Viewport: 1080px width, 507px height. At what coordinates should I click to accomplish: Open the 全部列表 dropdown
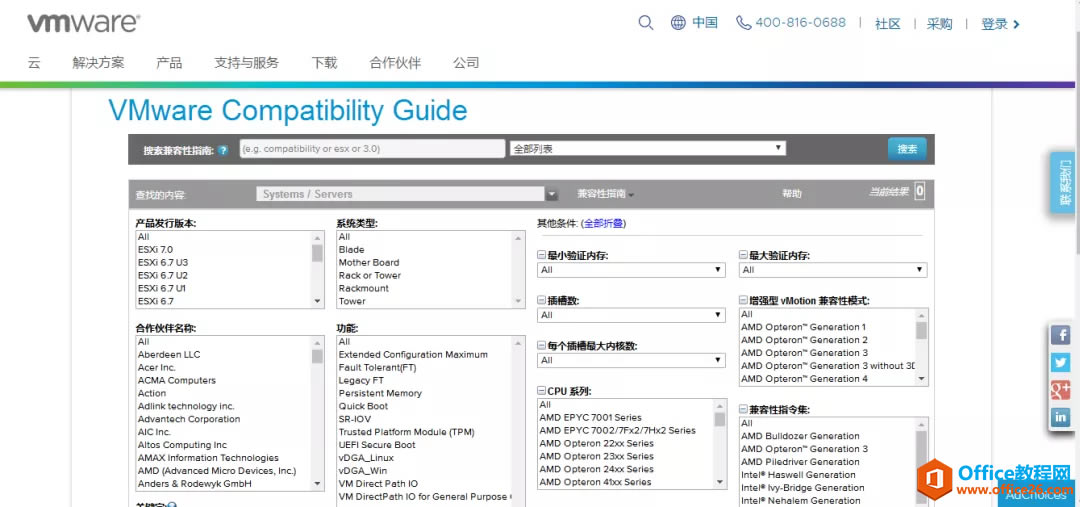click(647, 148)
